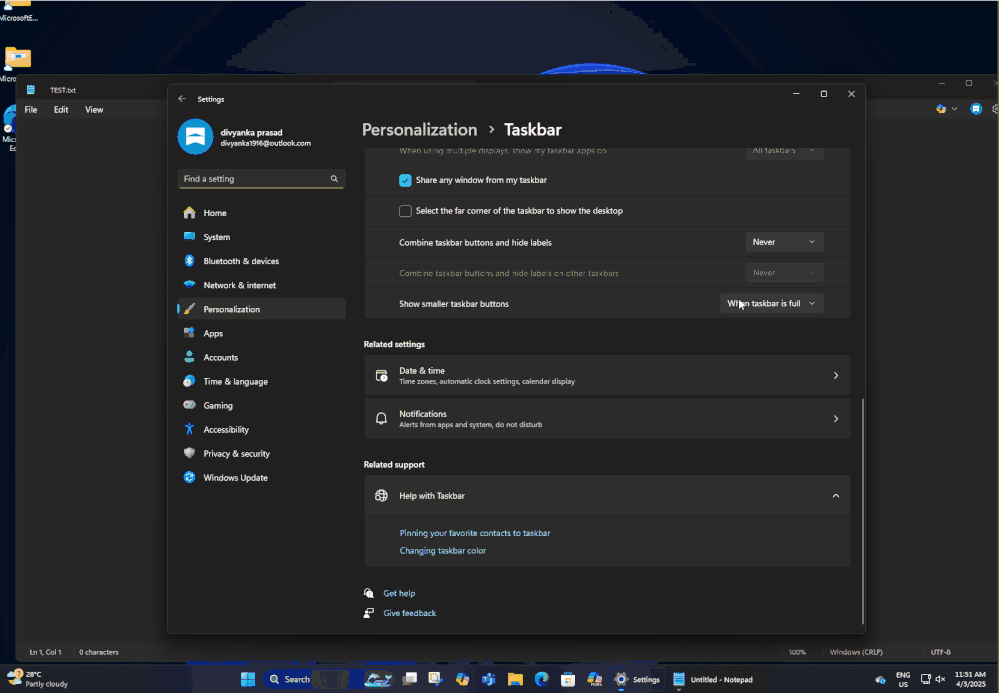Switch to the Settings taskbar button
The width and height of the screenshot is (999, 693).
(636, 680)
